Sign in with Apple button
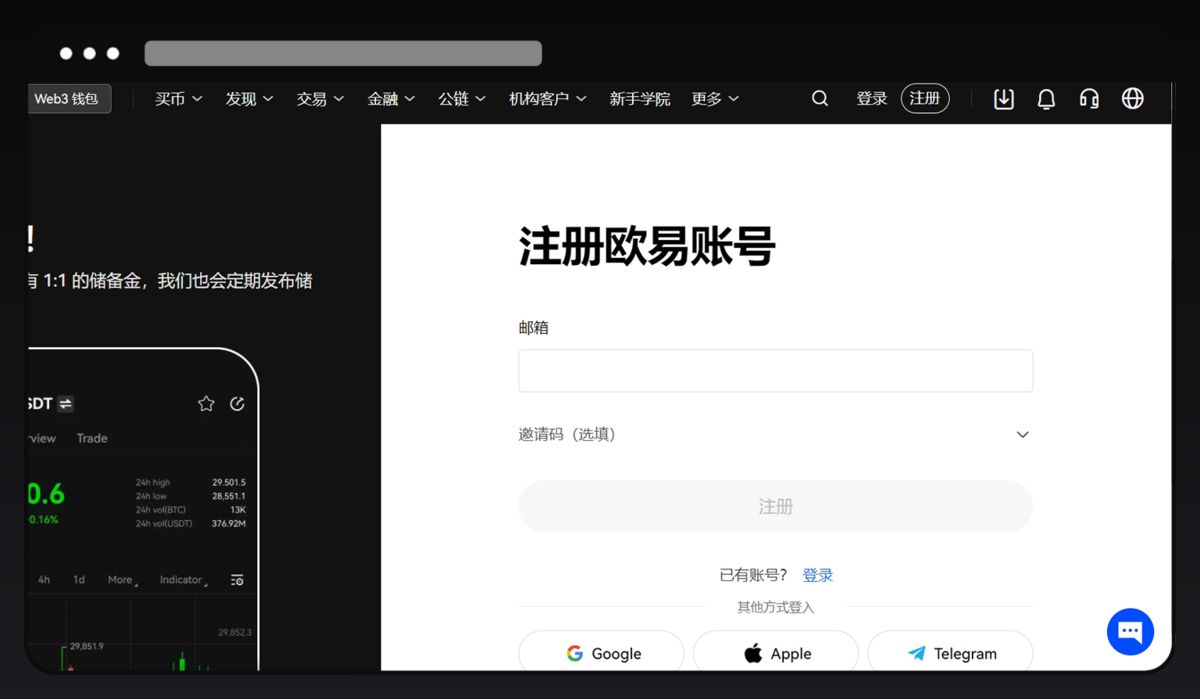The height and width of the screenshot is (699, 1200). pyautogui.click(x=776, y=653)
